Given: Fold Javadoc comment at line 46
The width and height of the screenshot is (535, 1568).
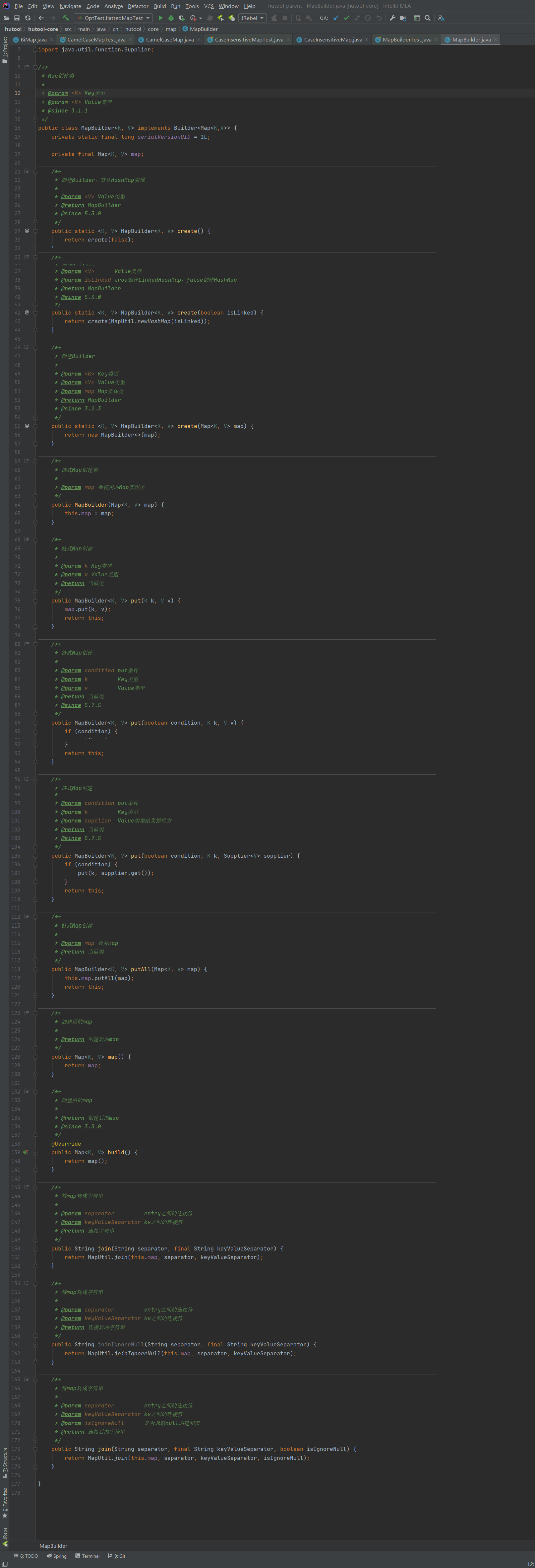Looking at the screenshot, I should [x=35, y=348].
